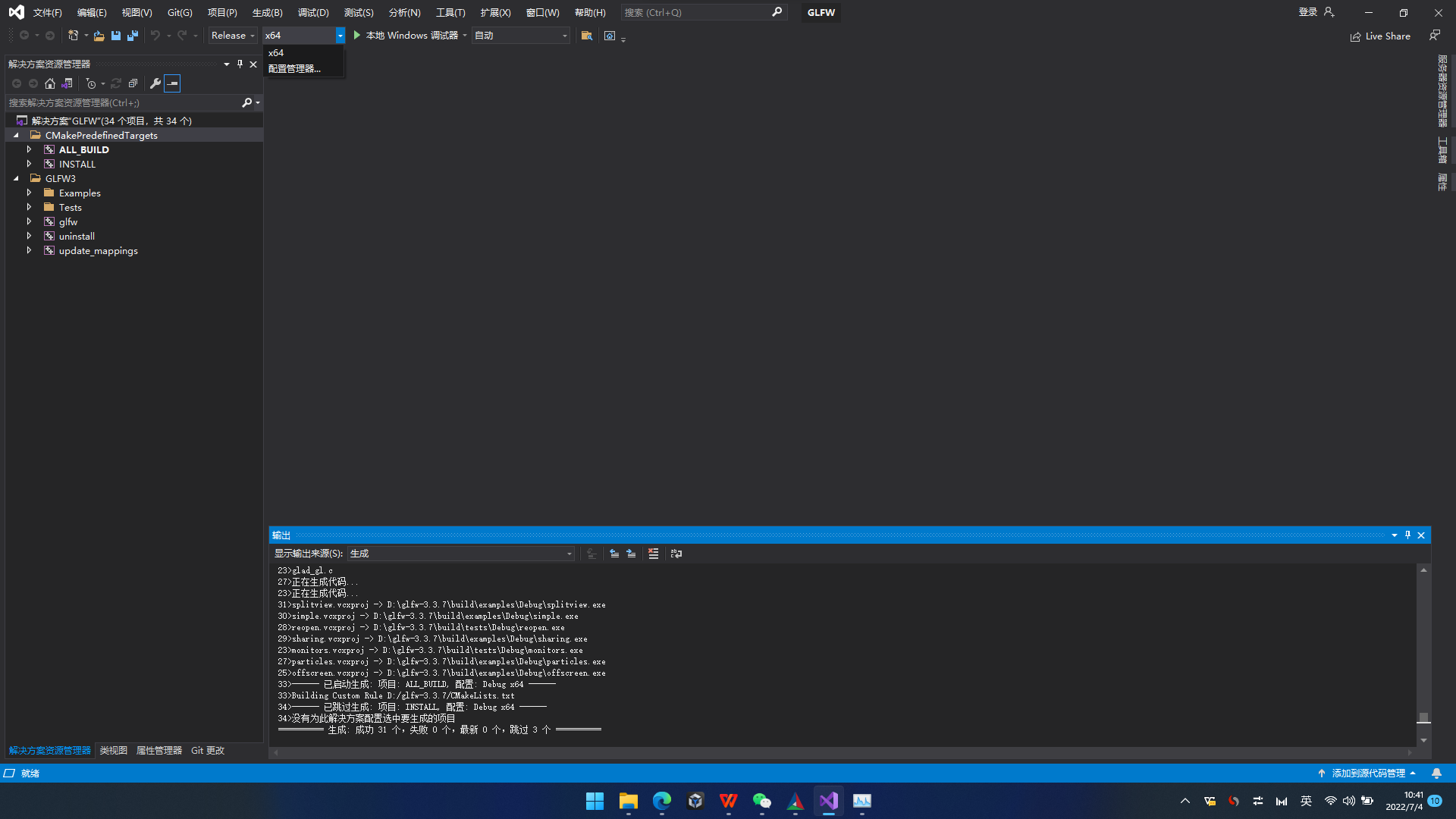The width and height of the screenshot is (1456, 819).
Task: Open the 显示输出来源 source dropdown
Action: tap(460, 554)
